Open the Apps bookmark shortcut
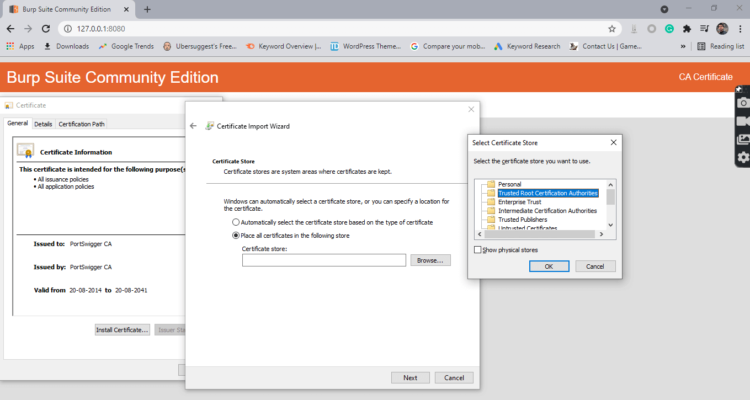Screen dimensions: 750x400 [20, 46]
